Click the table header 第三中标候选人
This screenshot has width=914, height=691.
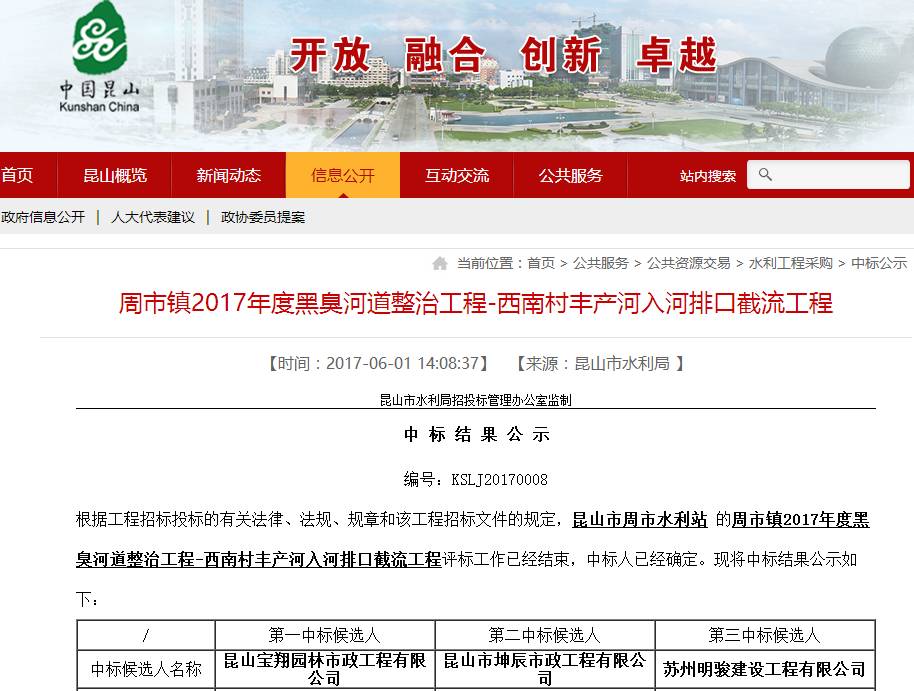pyautogui.click(x=764, y=635)
